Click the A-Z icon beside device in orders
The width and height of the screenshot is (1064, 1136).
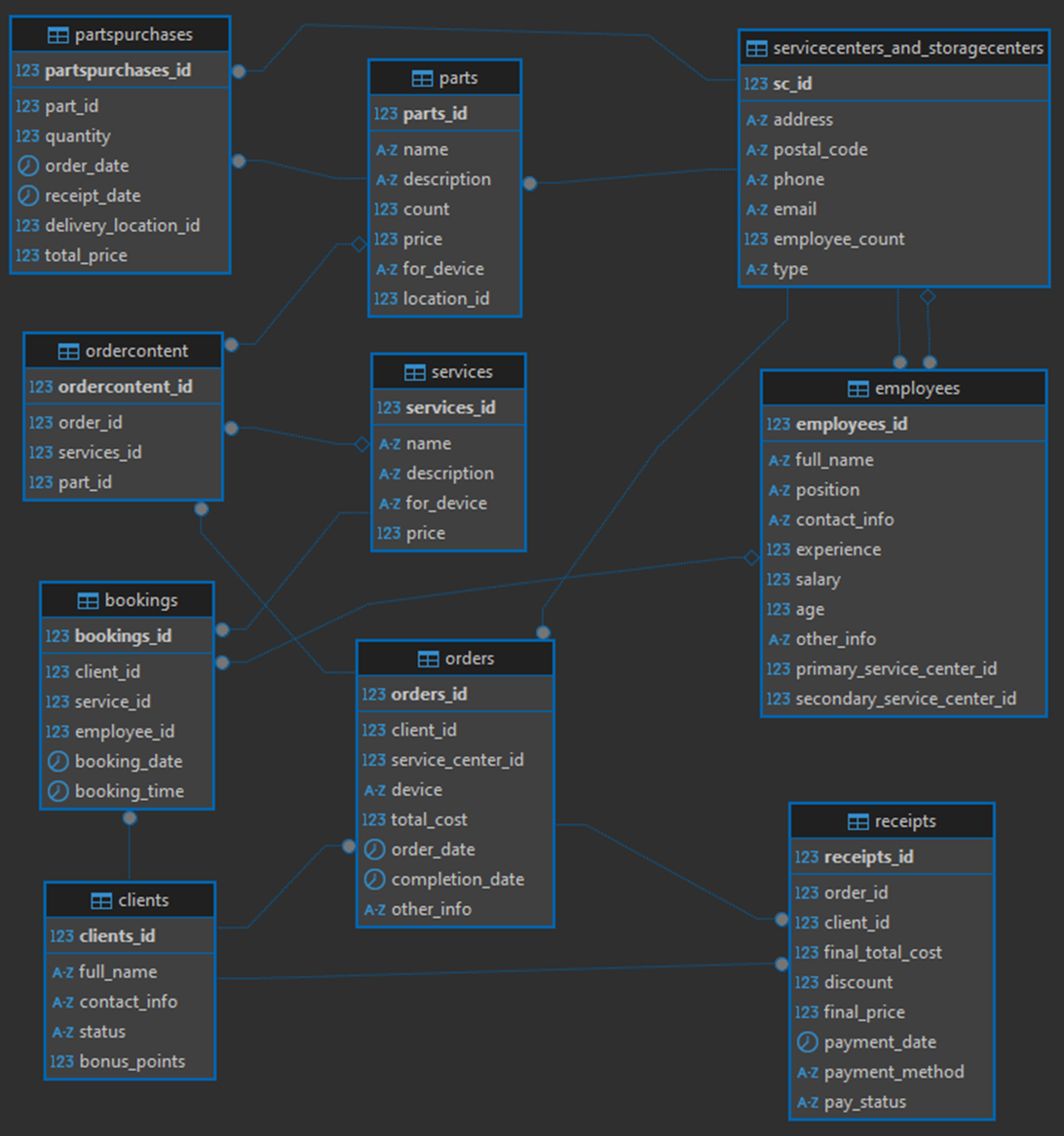[x=375, y=790]
